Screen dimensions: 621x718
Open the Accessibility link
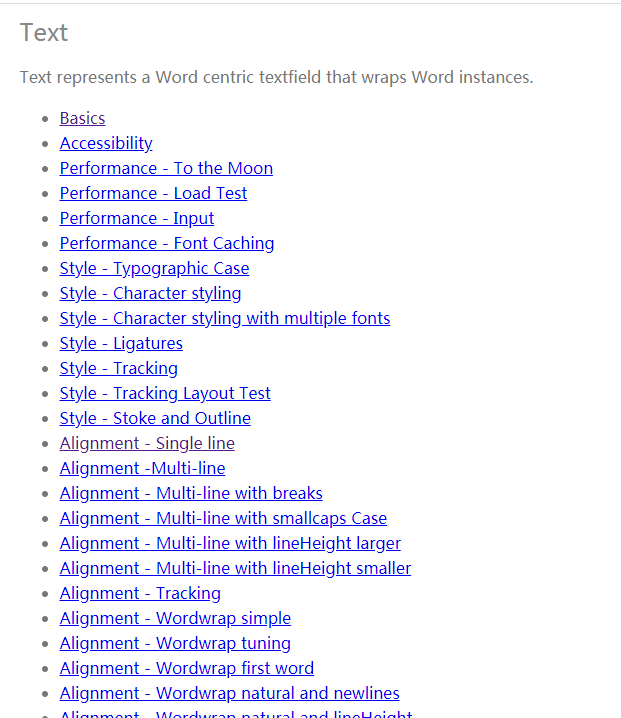106,144
